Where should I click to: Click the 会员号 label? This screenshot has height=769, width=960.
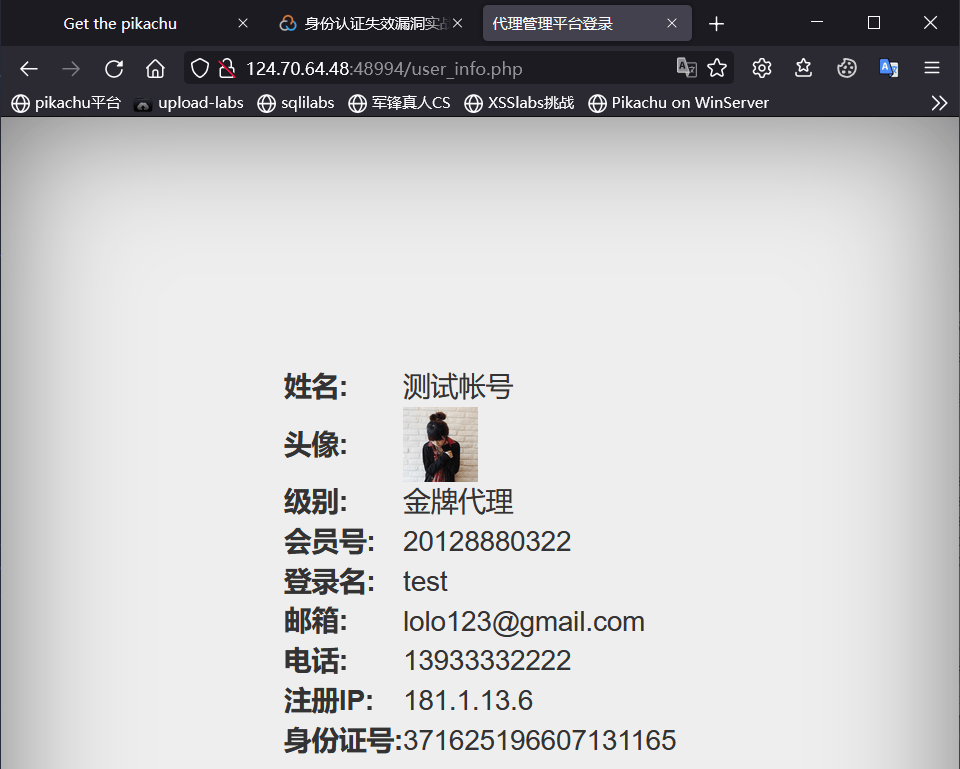click(x=329, y=542)
